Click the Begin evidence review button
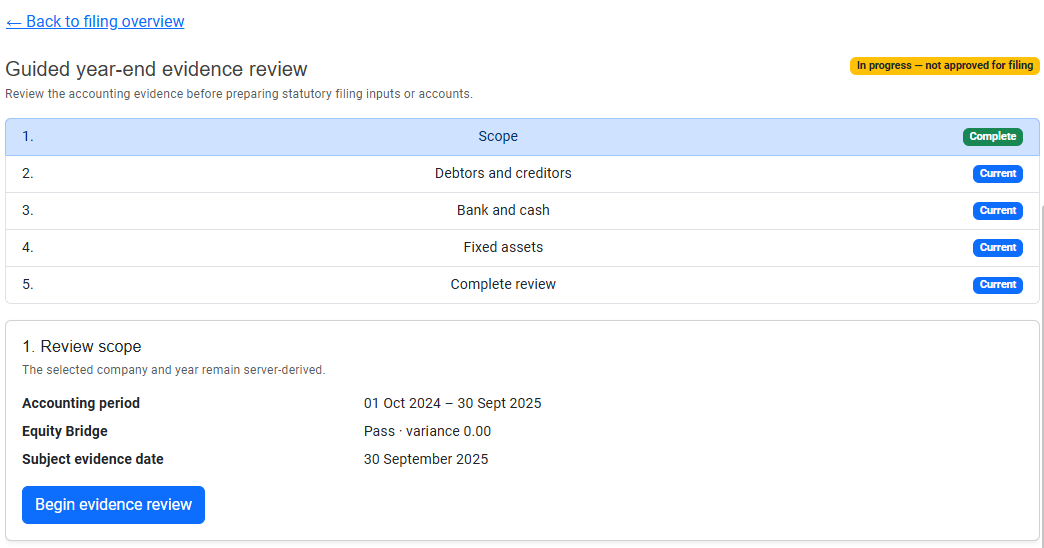Image resolution: width=1044 pixels, height=548 pixels. pos(113,505)
